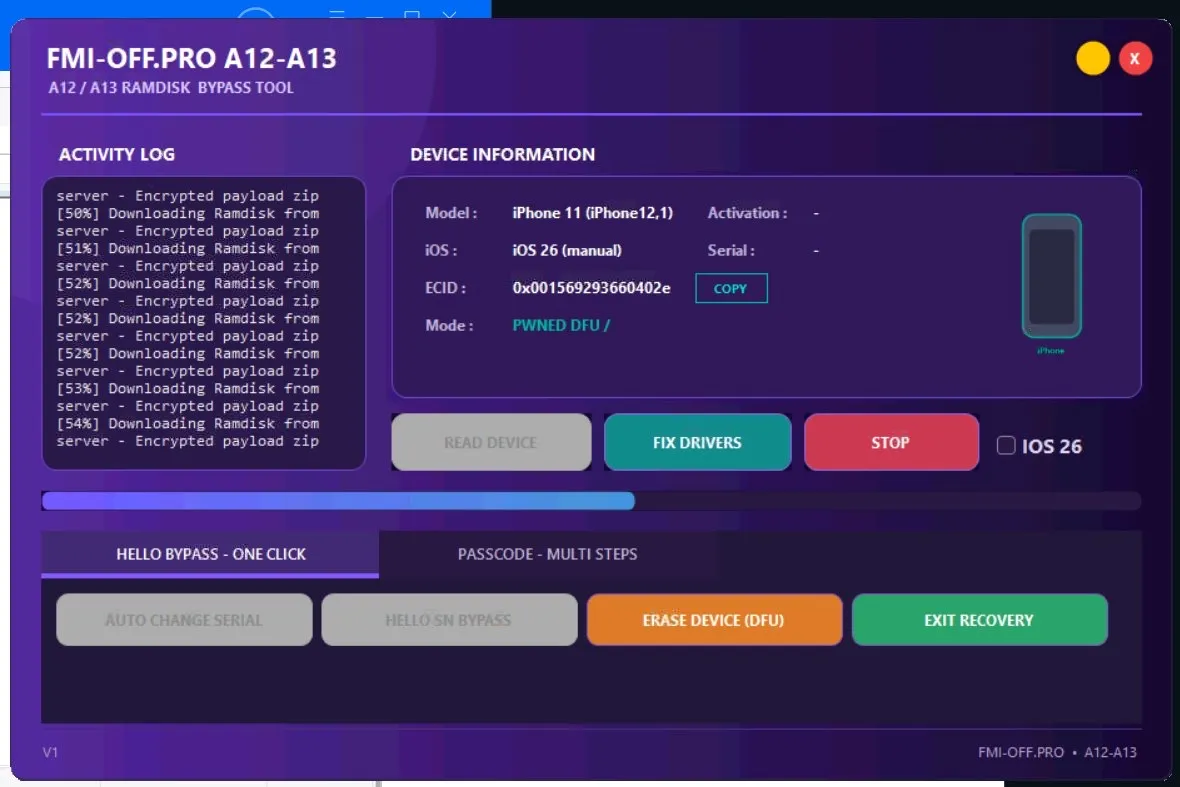Select the ECID value 0x001569293660402e
Screen dimensions: 1180x787
coord(592,288)
